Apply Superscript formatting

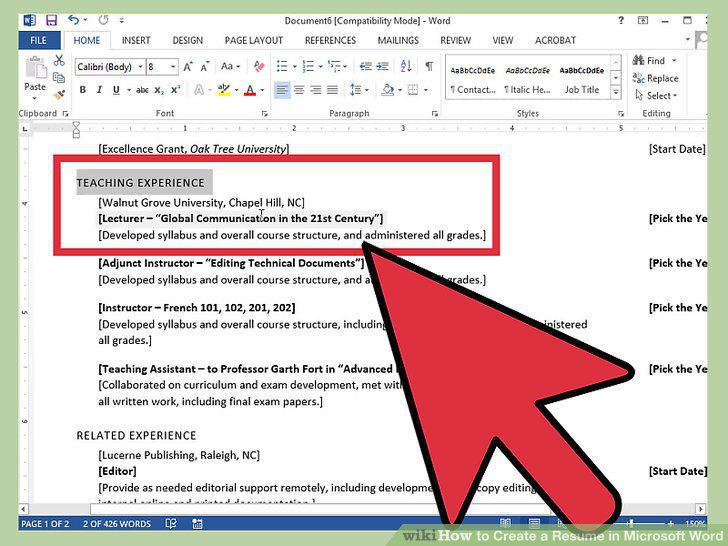coord(176,90)
